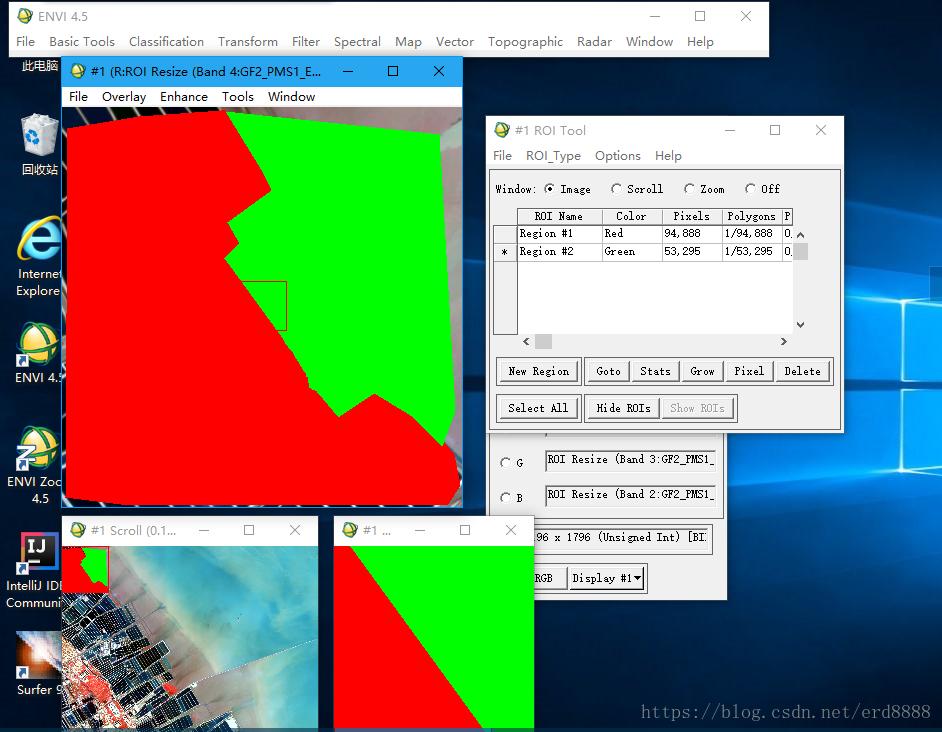
Task: Open the Filter menu
Action: (306, 41)
